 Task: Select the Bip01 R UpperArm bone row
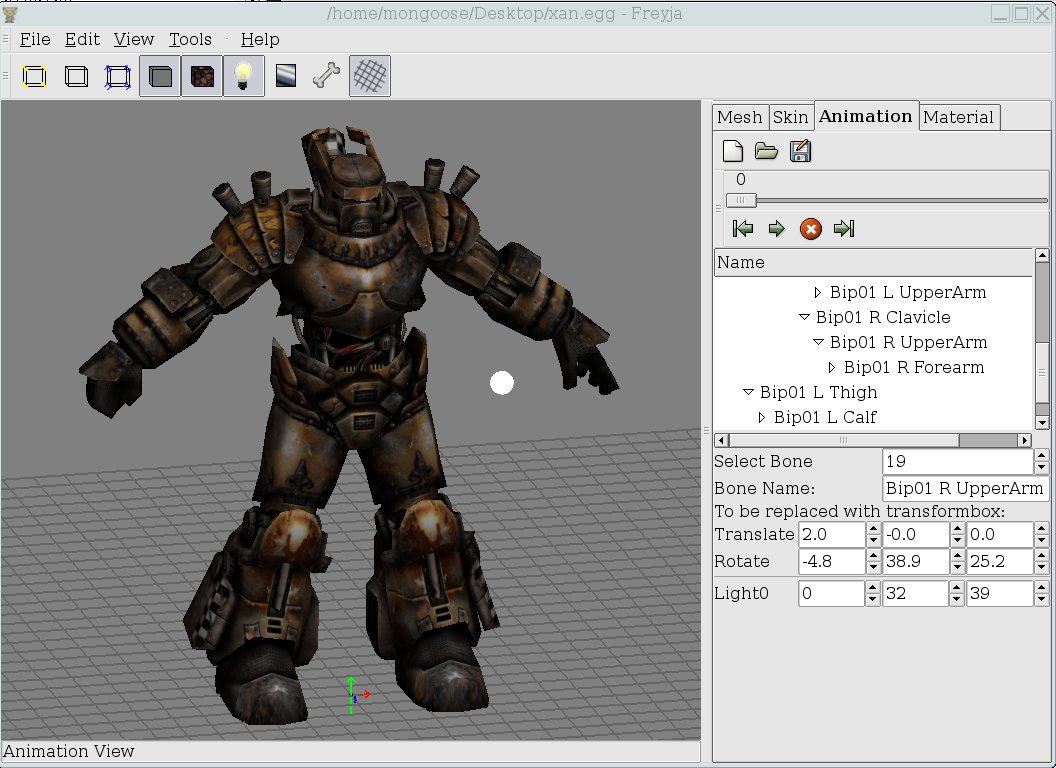coord(873,342)
